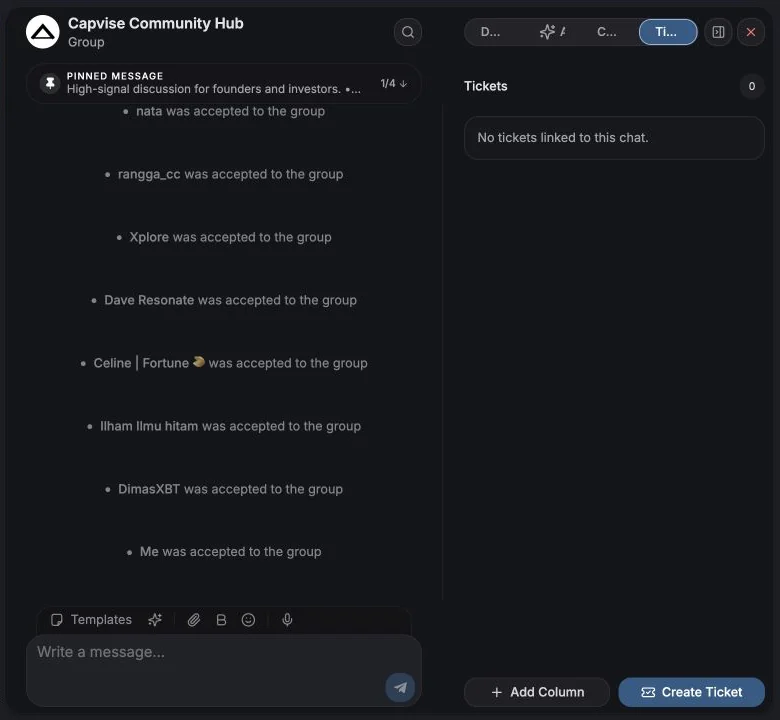Start voice recording with the microphone icon
The height and width of the screenshot is (720, 780).
[x=287, y=619]
